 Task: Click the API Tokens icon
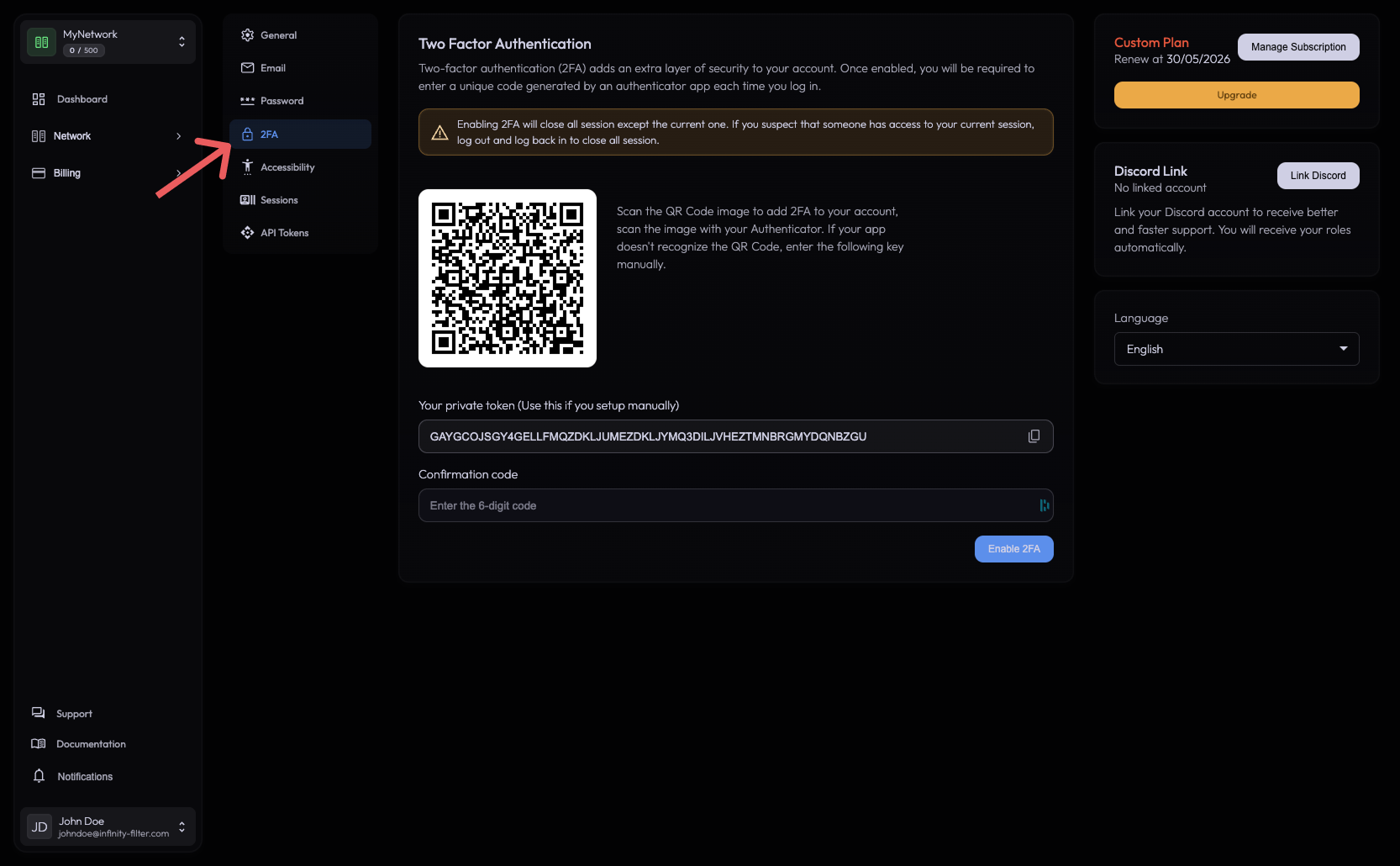(247, 233)
